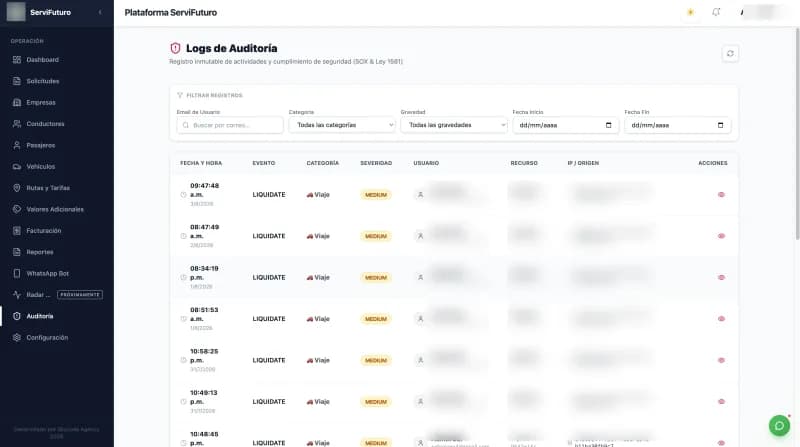The height and width of the screenshot is (447, 800).
Task: Open the Fecha Fin calendar picker icon
Action: (x=720, y=125)
